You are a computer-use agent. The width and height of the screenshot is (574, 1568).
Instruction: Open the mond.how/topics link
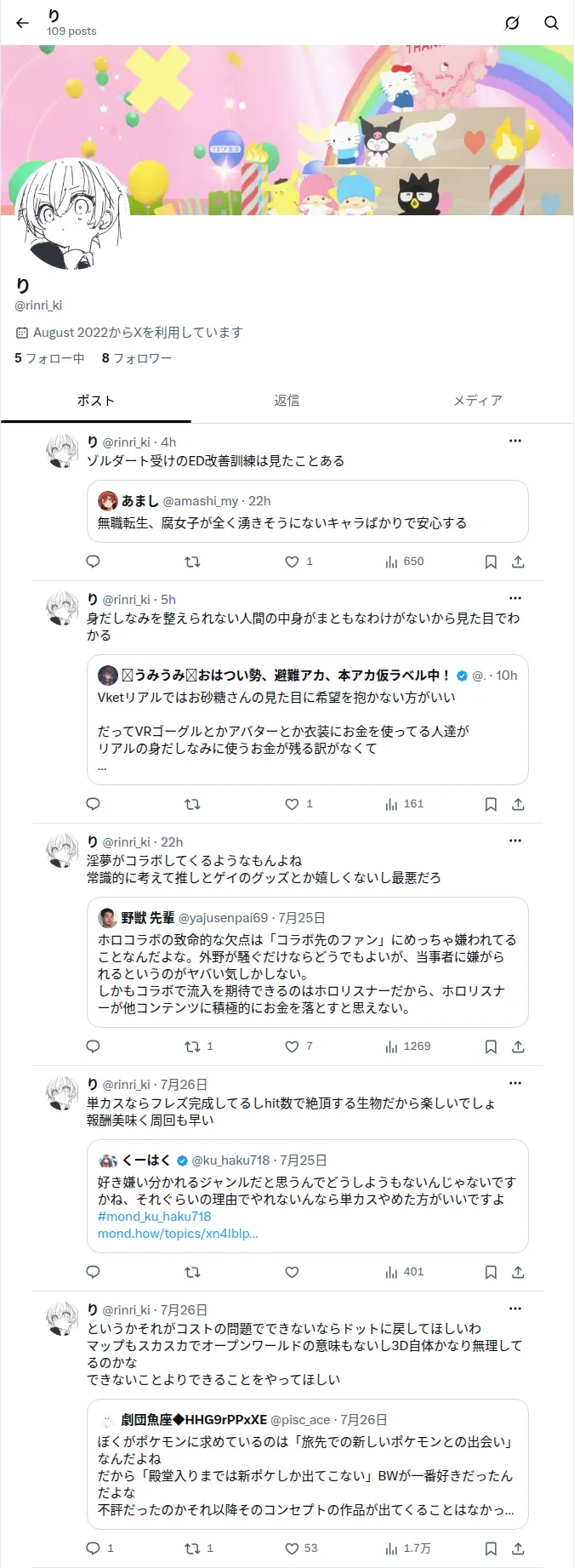click(178, 1234)
